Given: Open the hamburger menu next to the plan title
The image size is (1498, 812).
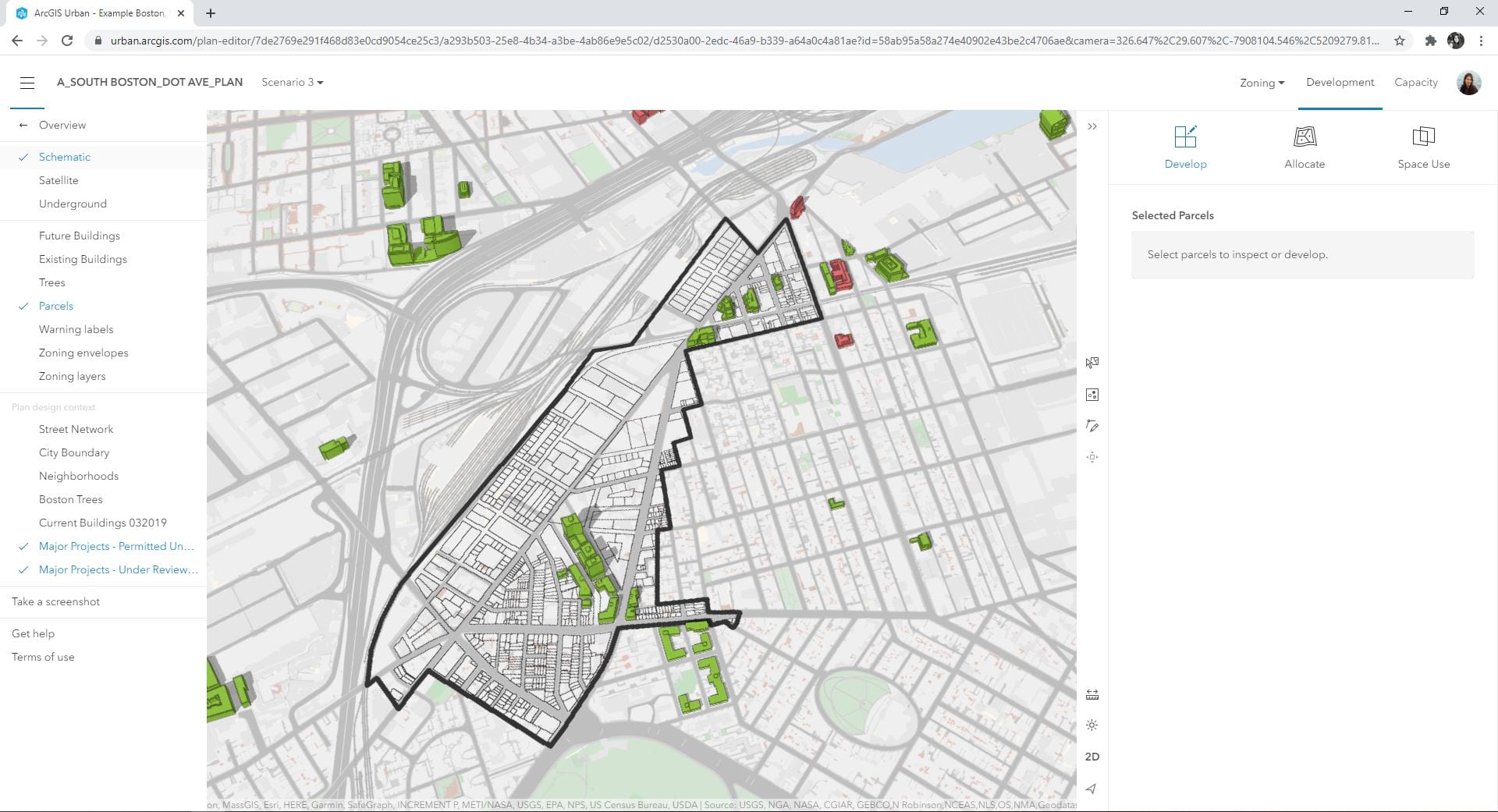Looking at the screenshot, I should (x=27, y=82).
